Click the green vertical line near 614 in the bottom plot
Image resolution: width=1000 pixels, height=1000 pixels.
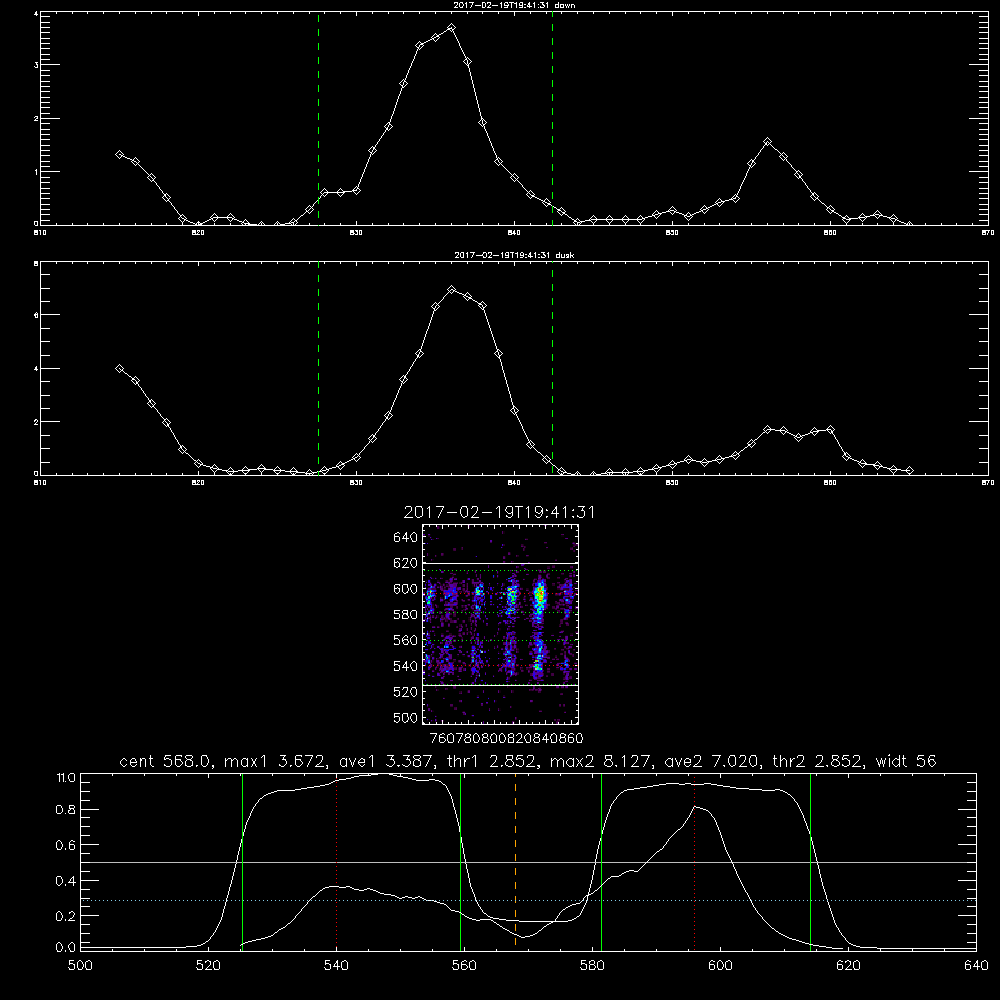point(811,861)
